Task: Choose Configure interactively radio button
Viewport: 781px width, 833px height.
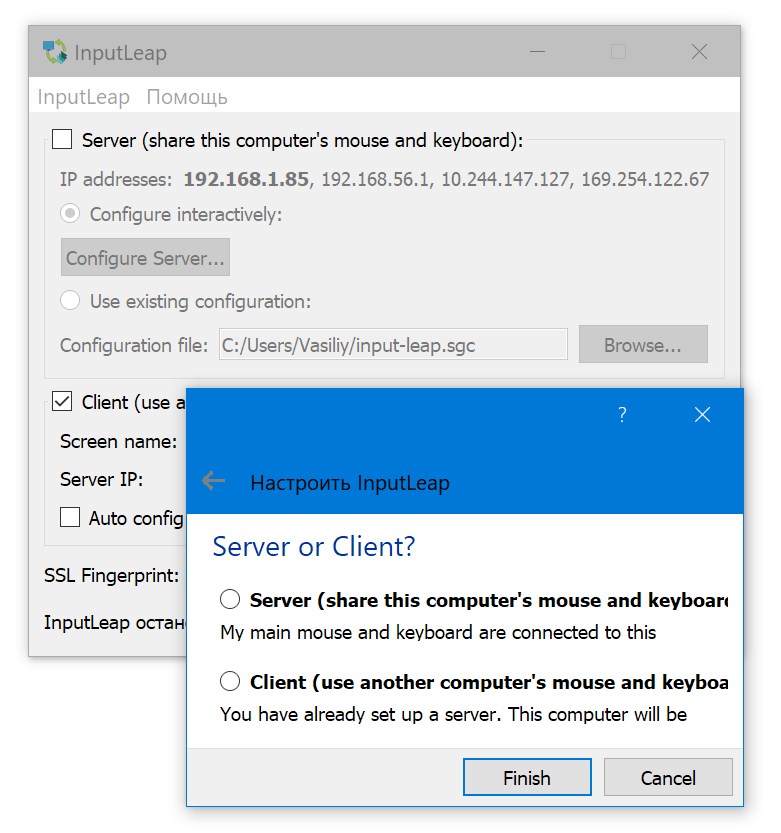Action: tap(70, 214)
